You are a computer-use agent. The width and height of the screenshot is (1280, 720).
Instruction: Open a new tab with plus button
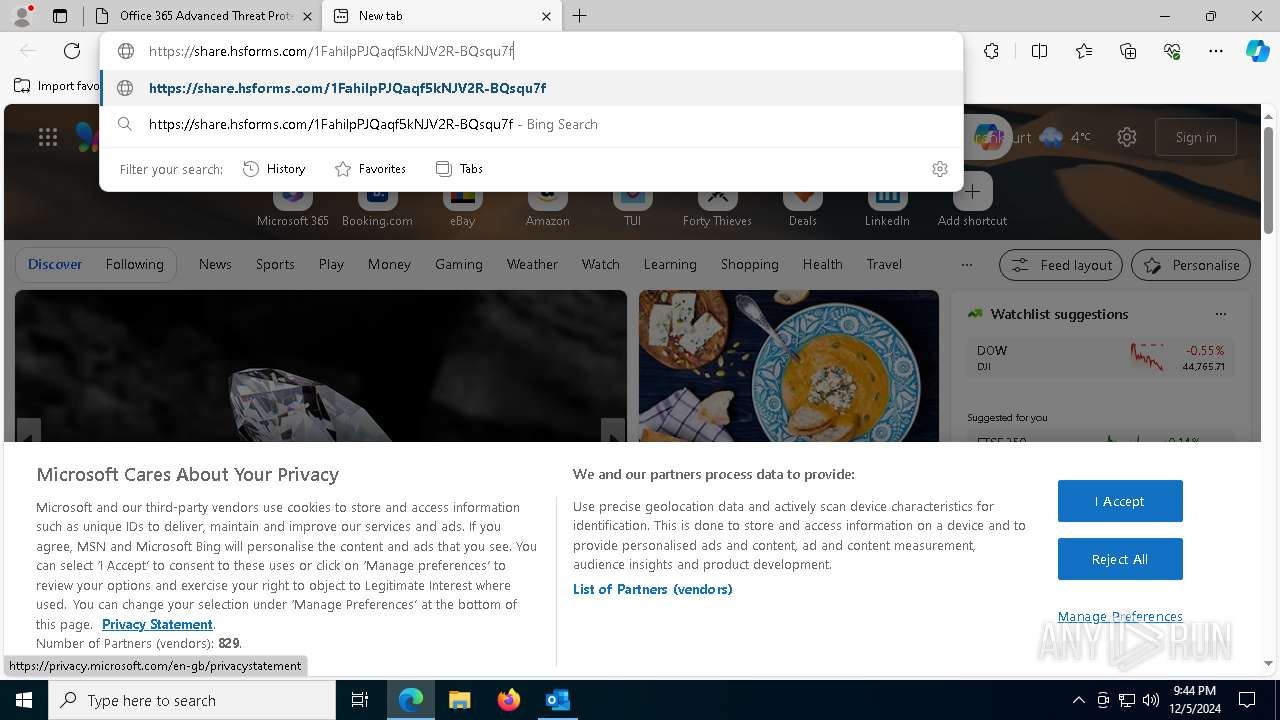[x=580, y=16]
